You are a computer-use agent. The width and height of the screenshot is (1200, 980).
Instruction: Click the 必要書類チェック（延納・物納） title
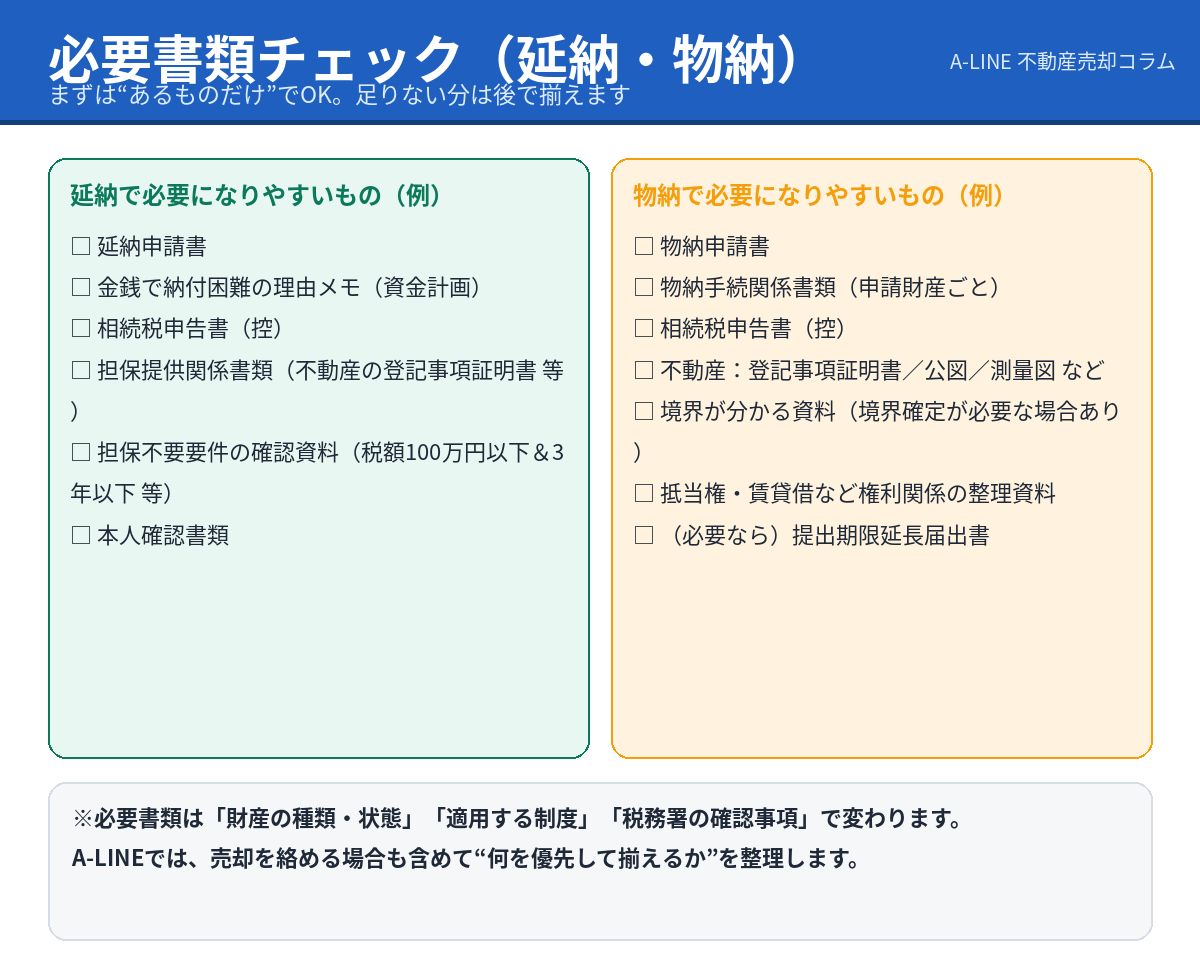[x=425, y=58]
